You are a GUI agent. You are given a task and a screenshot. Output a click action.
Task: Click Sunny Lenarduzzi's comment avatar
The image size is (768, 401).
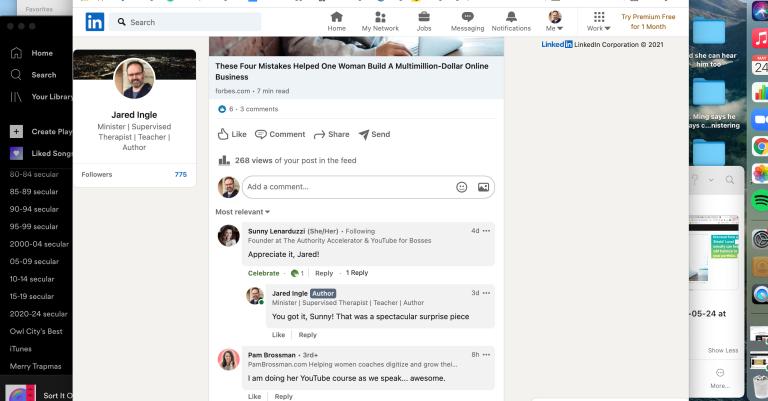(228, 236)
